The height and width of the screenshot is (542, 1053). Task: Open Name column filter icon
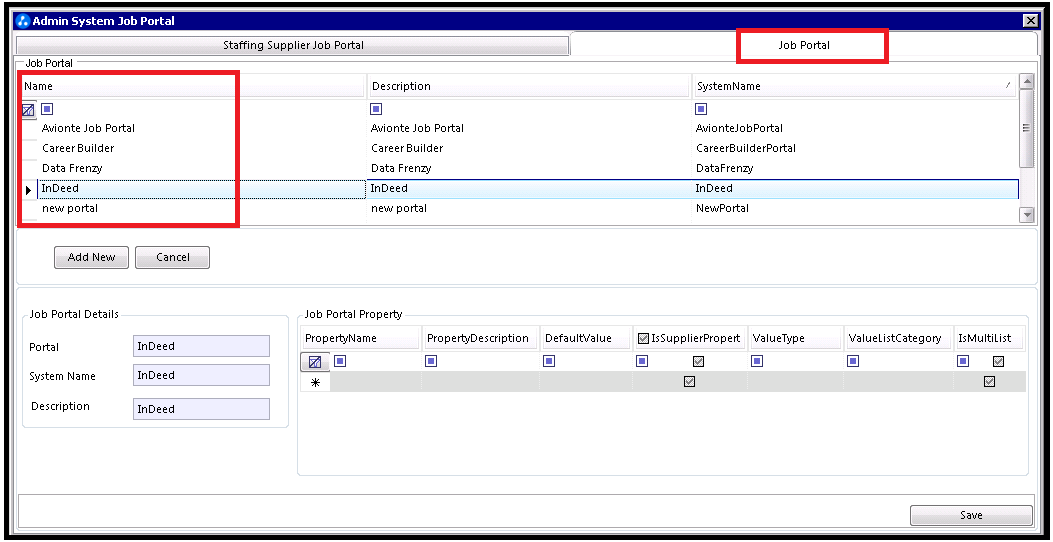click(x=46, y=109)
